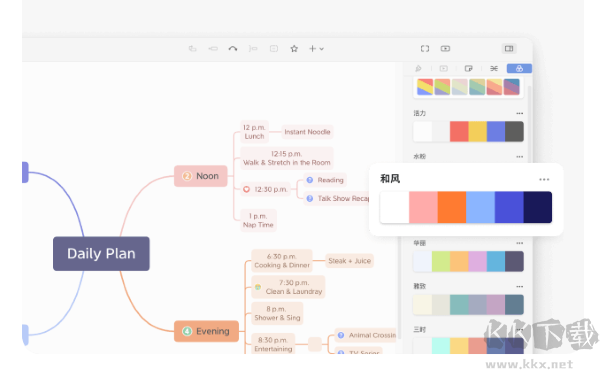Switch to the brush style tab
Image resolution: width=600 pixels, height=371 pixels.
(x=418, y=68)
